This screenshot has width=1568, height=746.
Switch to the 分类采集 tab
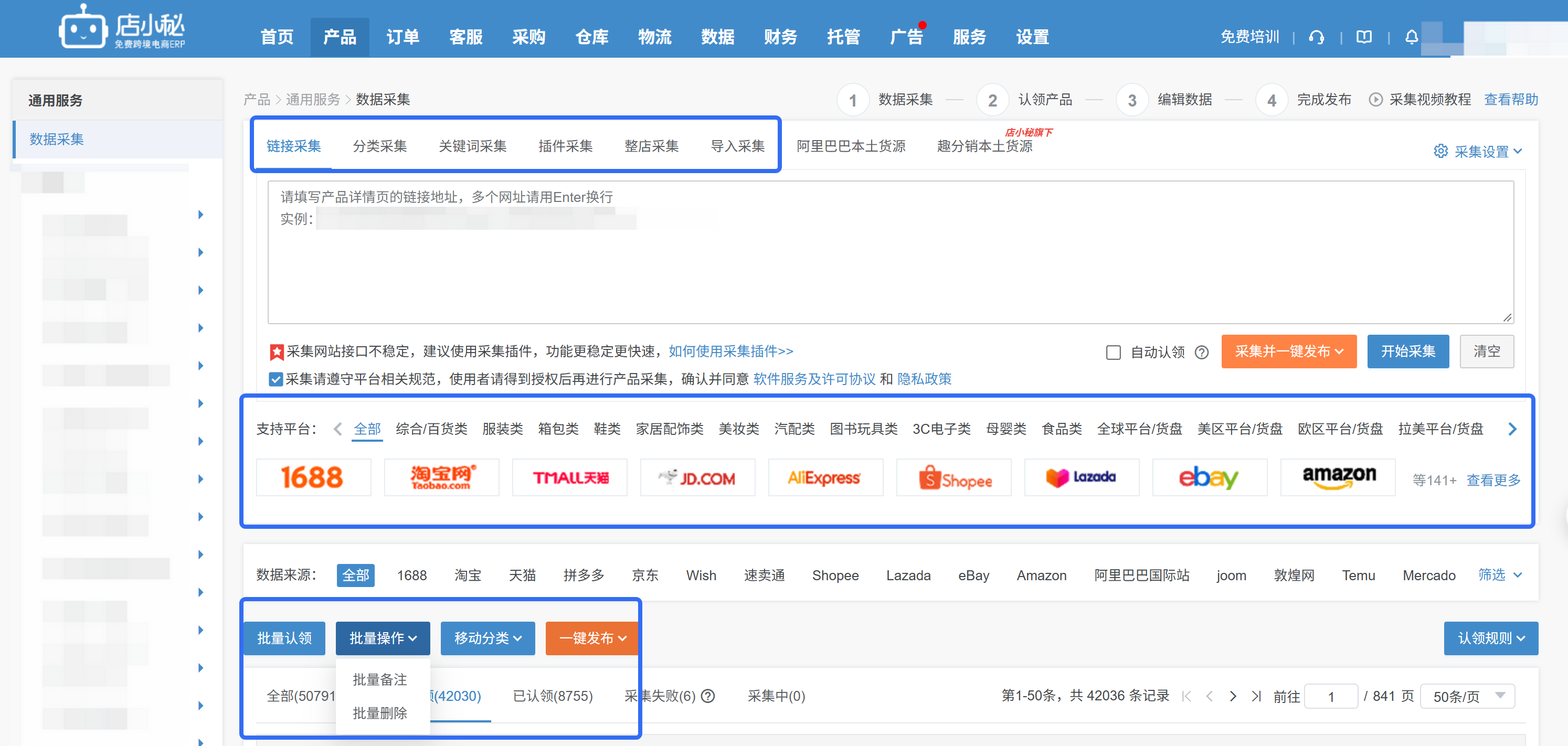pos(379,146)
